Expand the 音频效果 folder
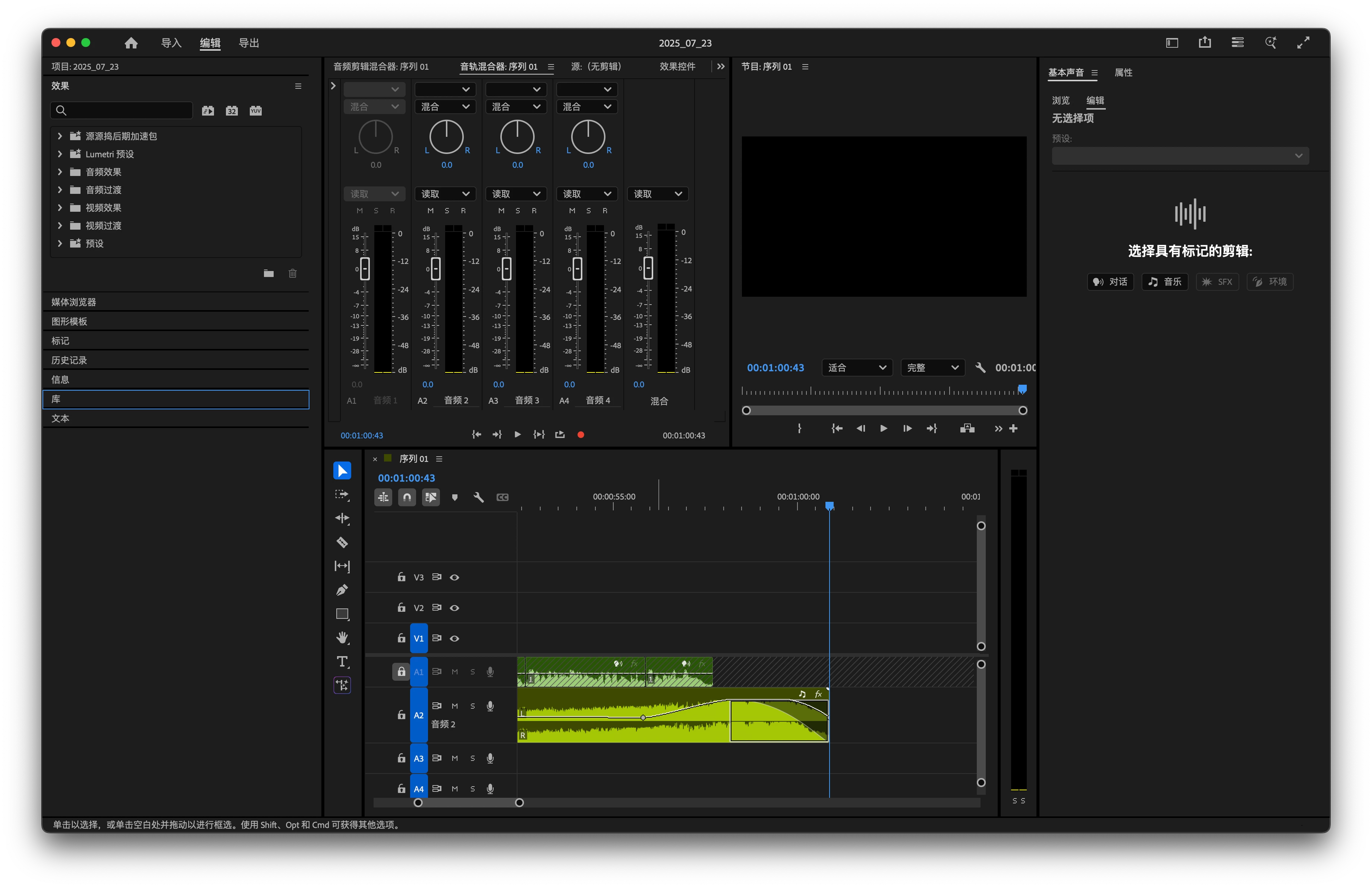The height and width of the screenshot is (888, 1372). point(60,172)
